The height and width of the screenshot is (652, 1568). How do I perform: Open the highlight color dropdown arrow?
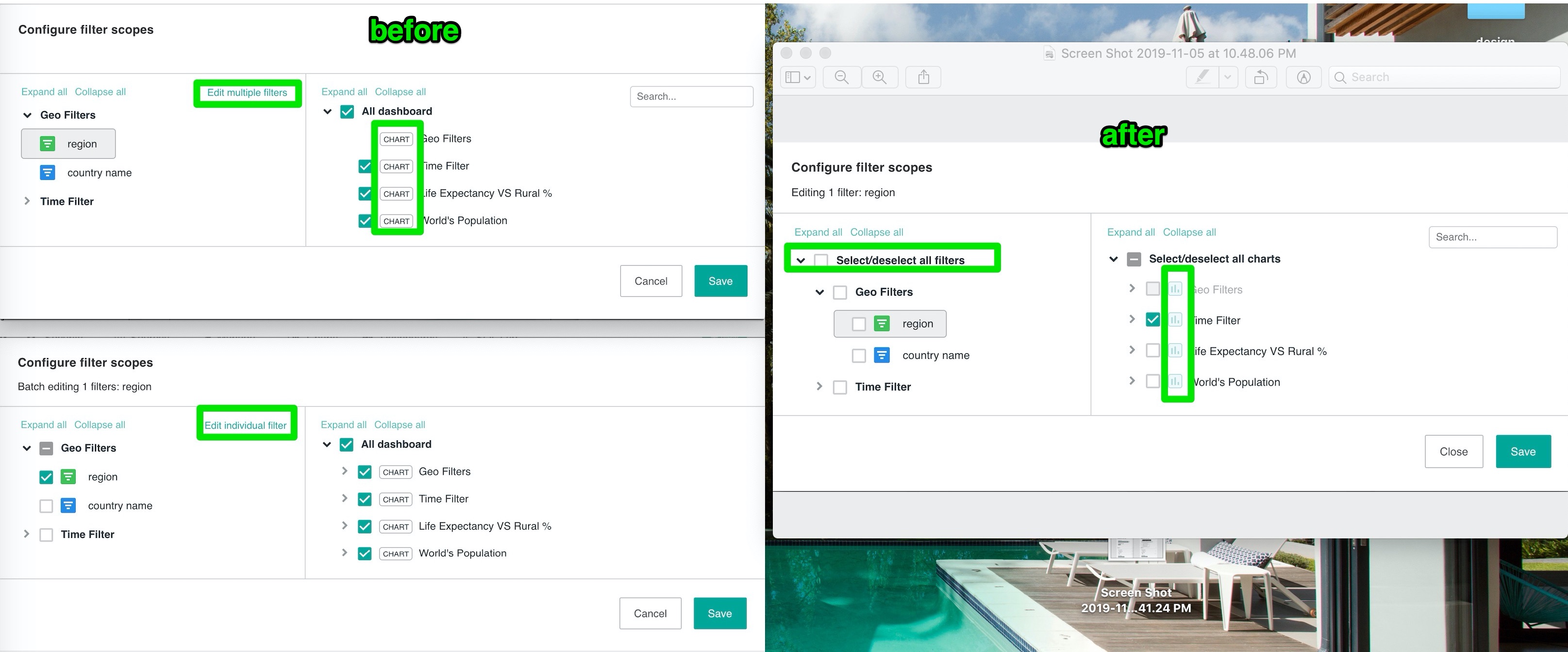tap(1228, 77)
